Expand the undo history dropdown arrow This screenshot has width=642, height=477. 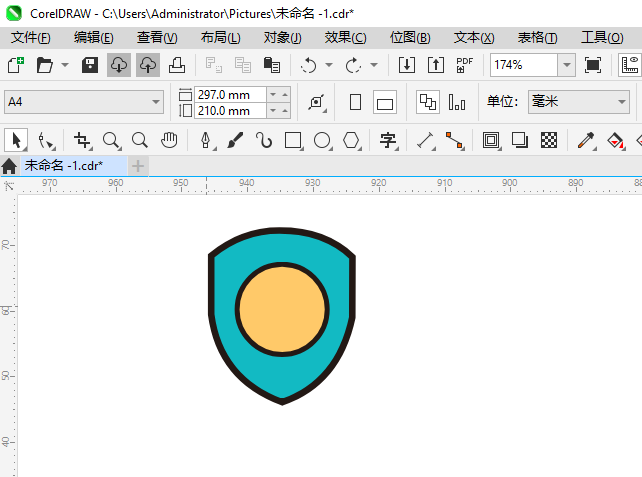tap(329, 65)
